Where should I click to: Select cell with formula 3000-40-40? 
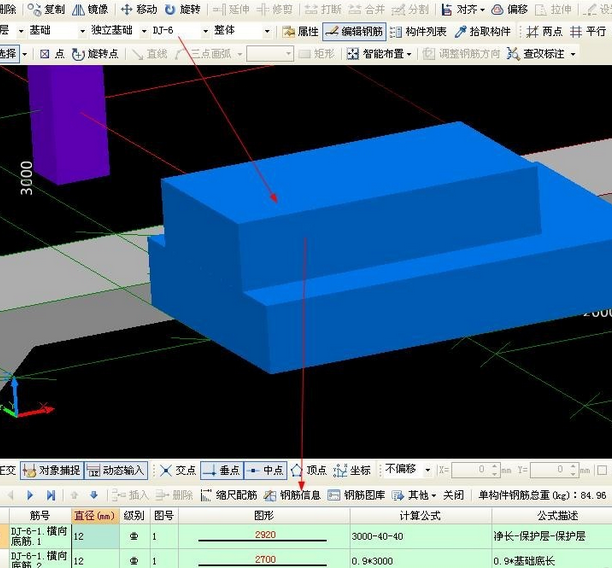pos(421,536)
